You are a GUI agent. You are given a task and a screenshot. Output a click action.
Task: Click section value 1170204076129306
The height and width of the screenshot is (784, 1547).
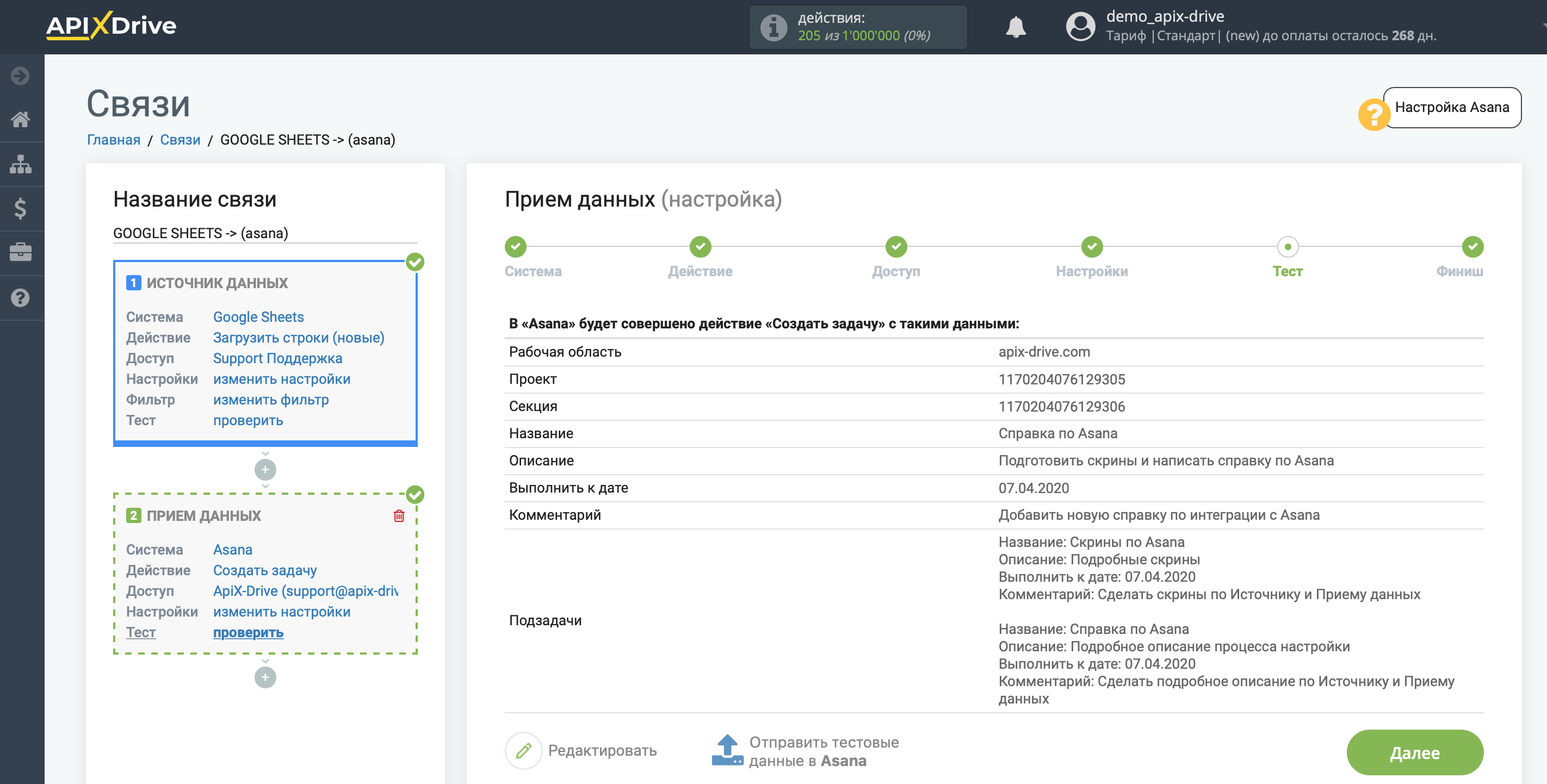(1061, 406)
